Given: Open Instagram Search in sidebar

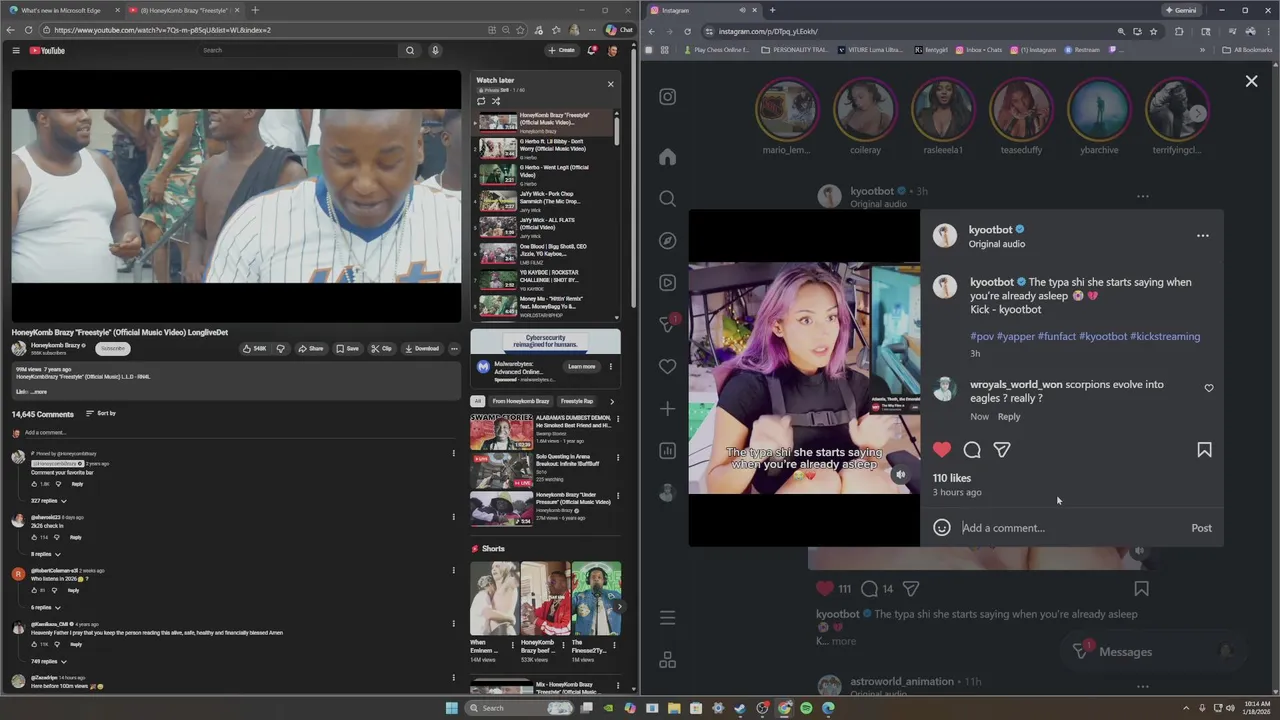Looking at the screenshot, I should [667, 198].
